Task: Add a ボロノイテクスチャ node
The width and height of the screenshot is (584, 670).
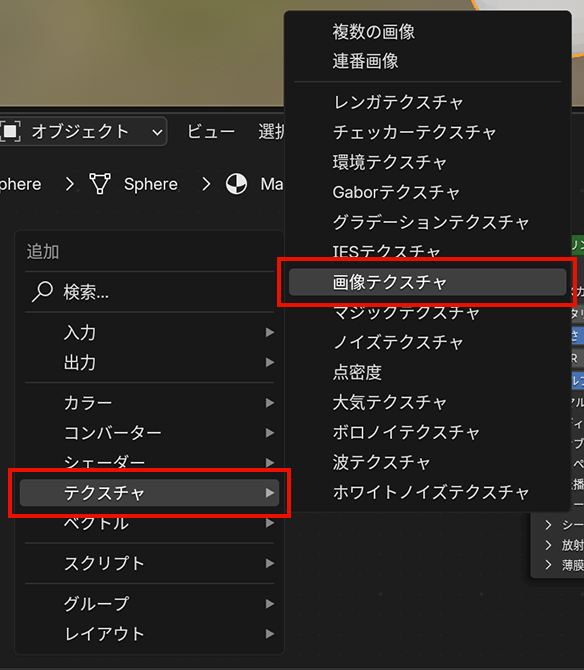Action: coord(427,432)
